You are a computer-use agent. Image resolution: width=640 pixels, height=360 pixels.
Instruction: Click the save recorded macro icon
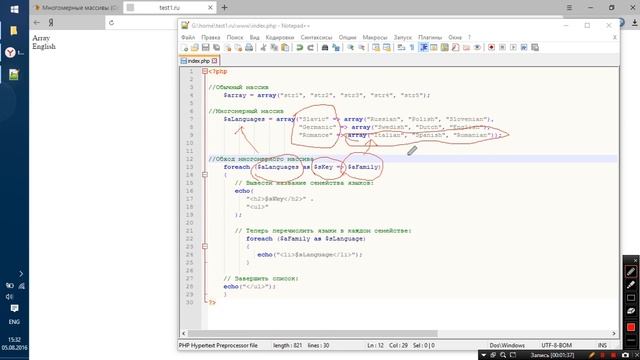[x=535, y=48]
